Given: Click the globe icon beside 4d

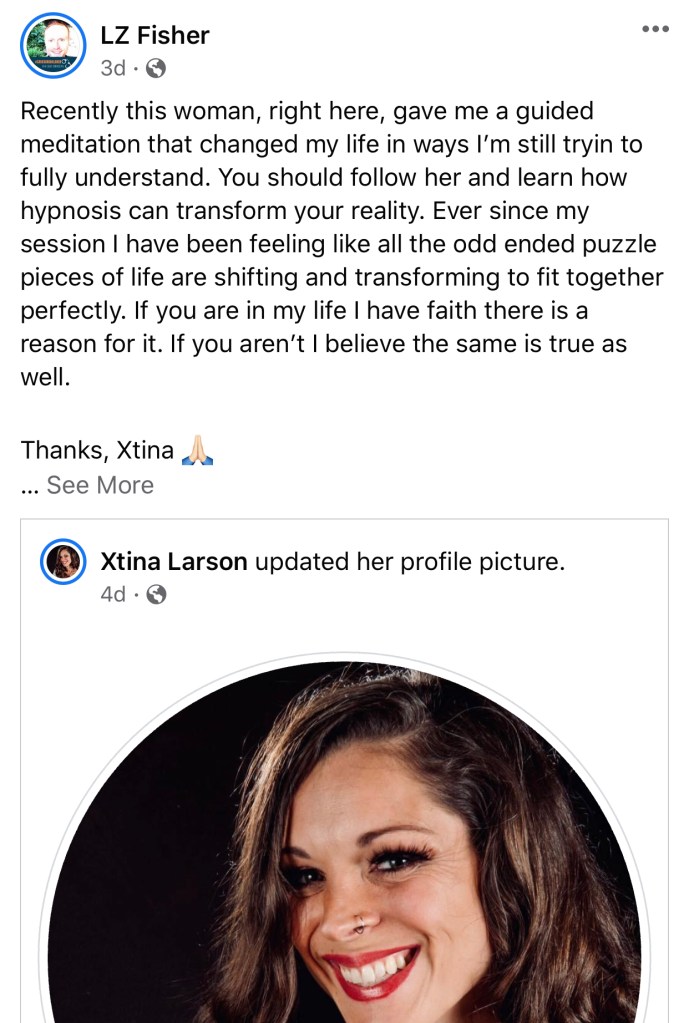Looking at the screenshot, I should tap(156, 594).
